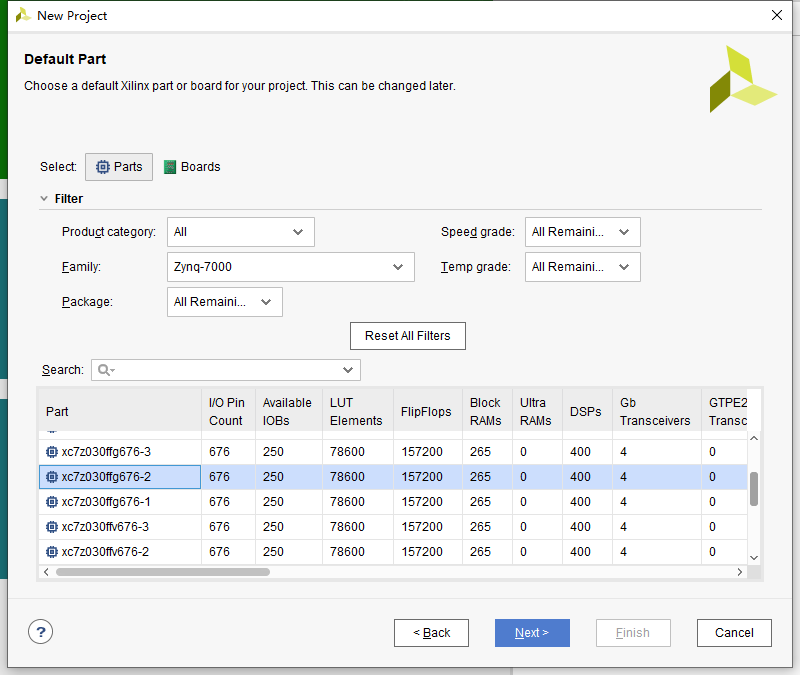The height and width of the screenshot is (675, 800).
Task: Click the table's scroll left arrow
Action: (46, 572)
